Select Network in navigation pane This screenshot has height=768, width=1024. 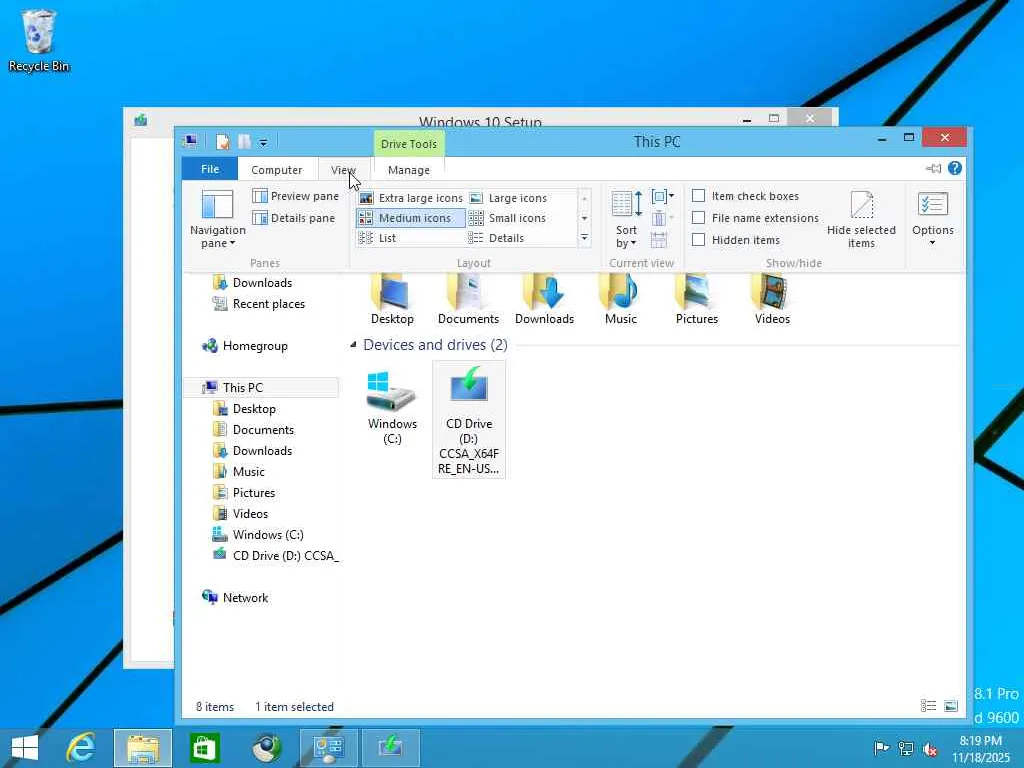[x=236, y=597]
